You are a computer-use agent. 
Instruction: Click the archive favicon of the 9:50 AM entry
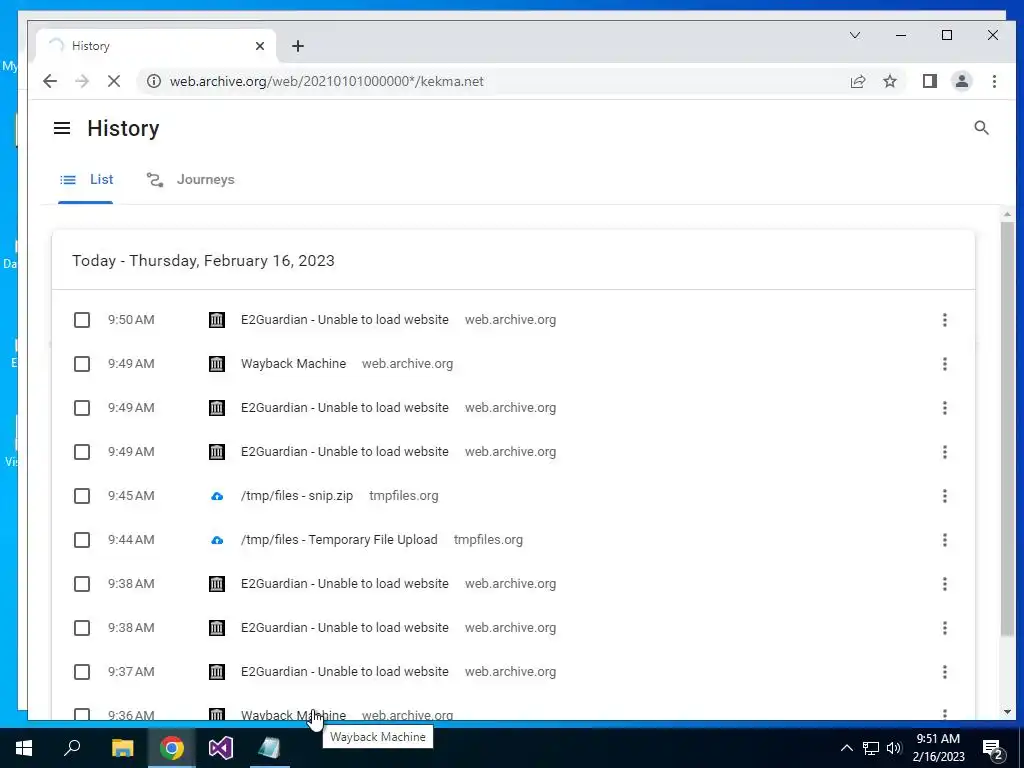pos(217,320)
